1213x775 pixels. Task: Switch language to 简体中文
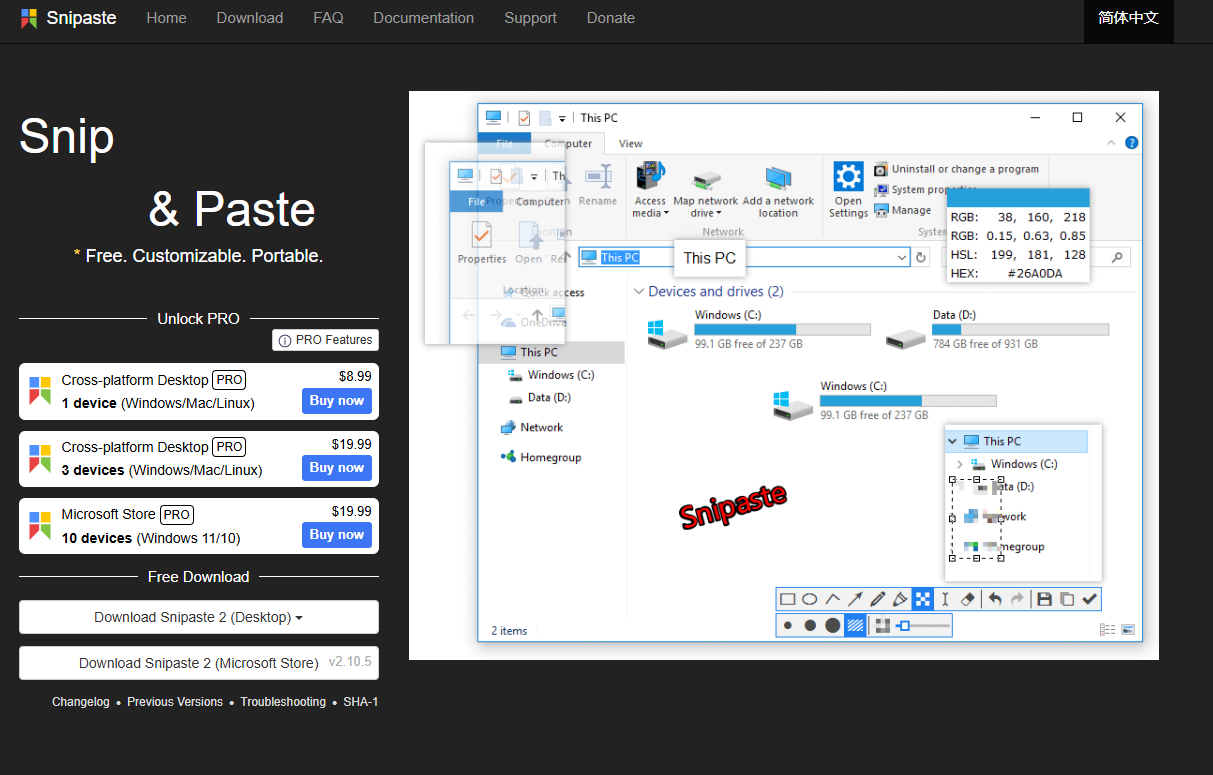1129,18
